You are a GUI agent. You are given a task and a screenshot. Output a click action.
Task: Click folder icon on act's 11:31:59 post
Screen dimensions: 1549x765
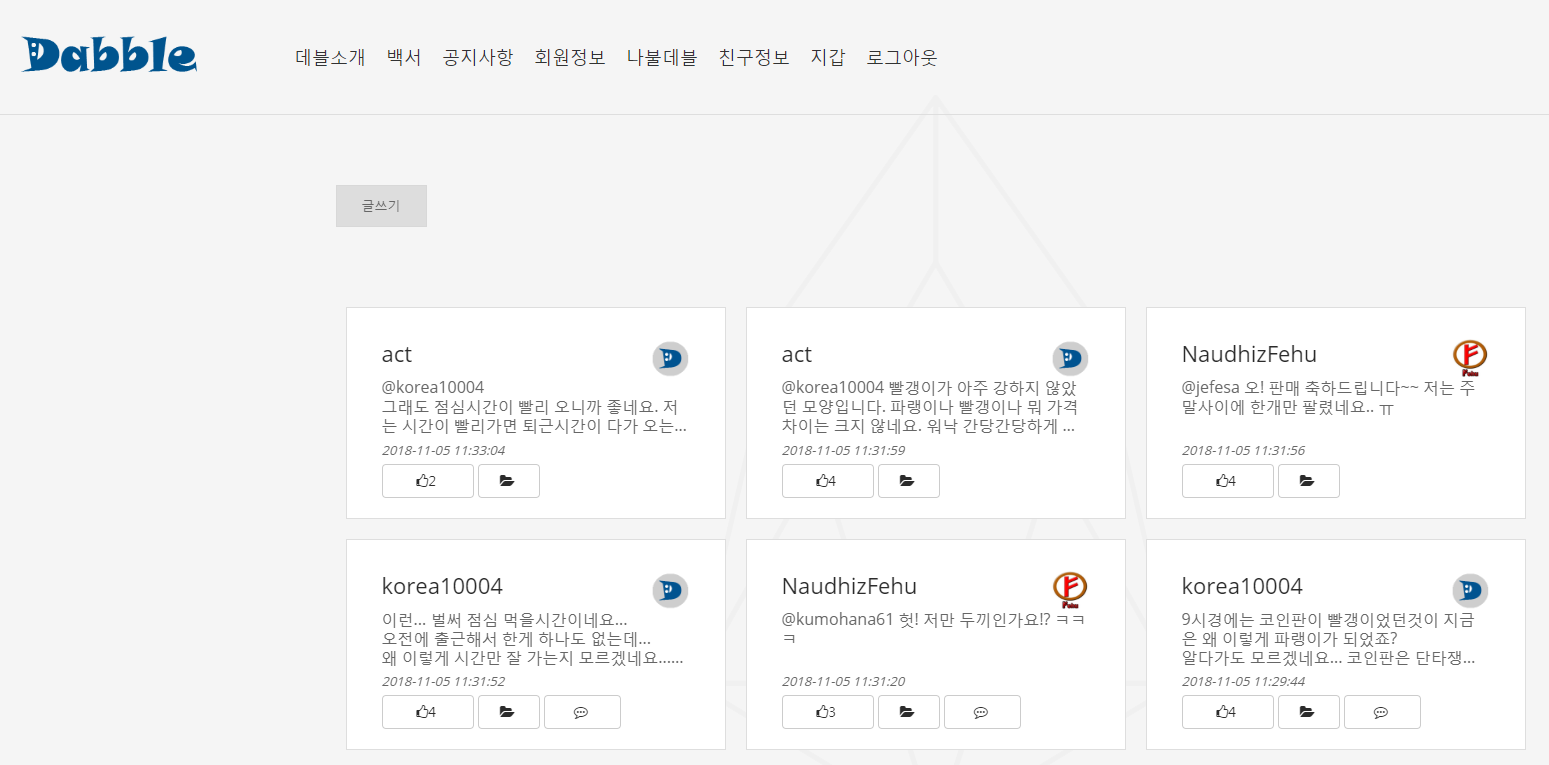click(x=908, y=481)
